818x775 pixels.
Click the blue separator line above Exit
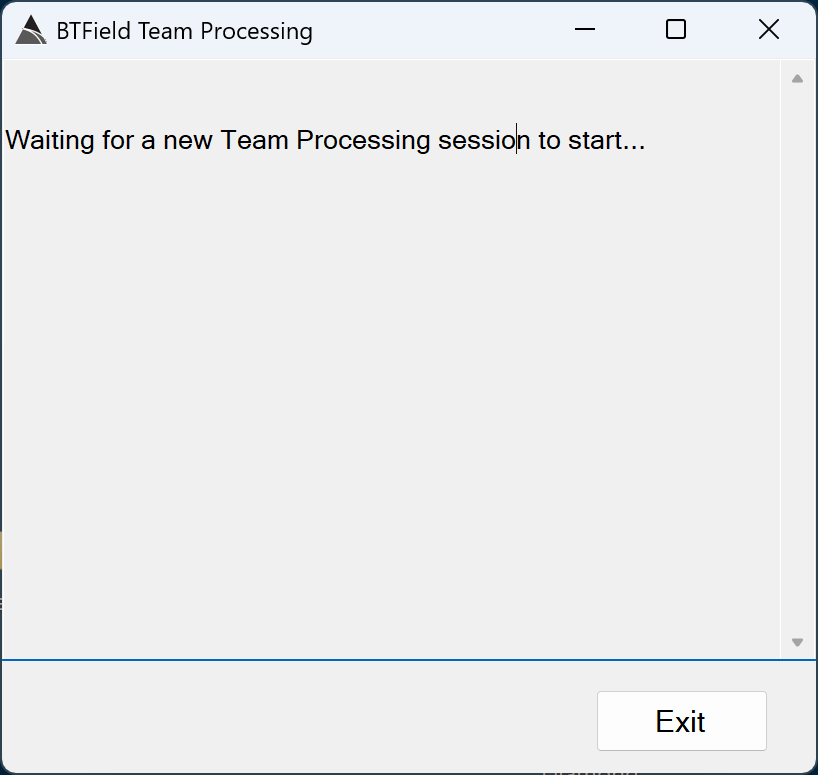(x=400, y=660)
